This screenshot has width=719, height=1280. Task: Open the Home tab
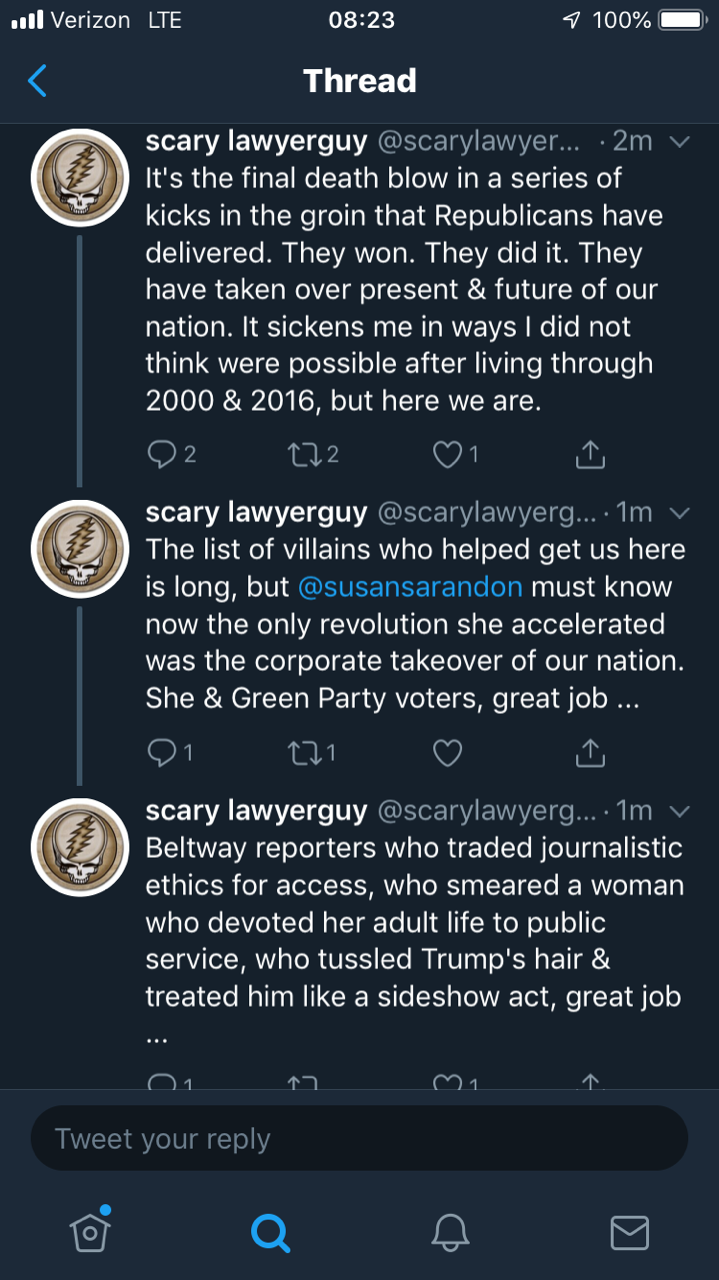pos(90,1231)
